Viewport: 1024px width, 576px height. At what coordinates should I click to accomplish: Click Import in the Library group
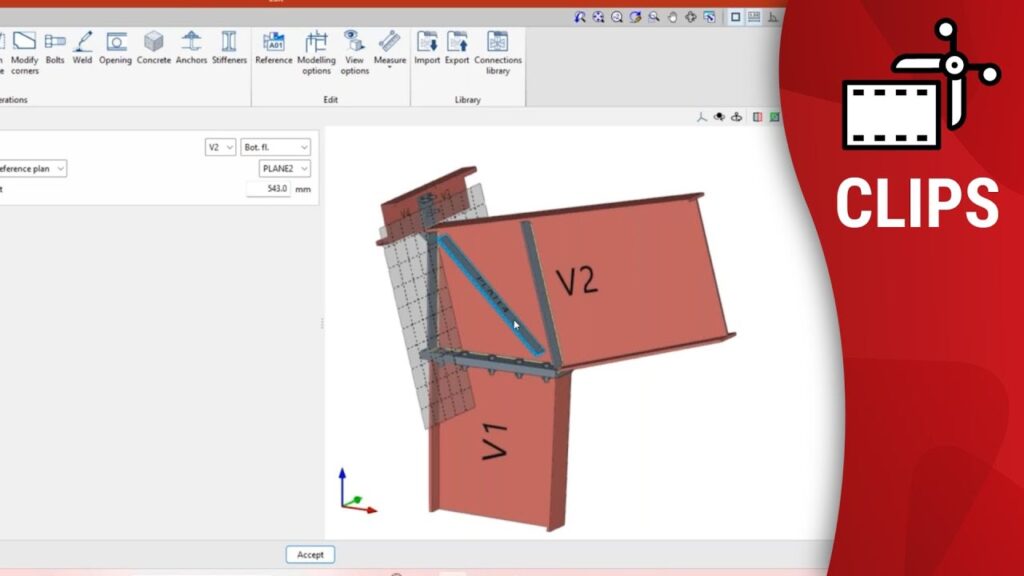point(427,47)
